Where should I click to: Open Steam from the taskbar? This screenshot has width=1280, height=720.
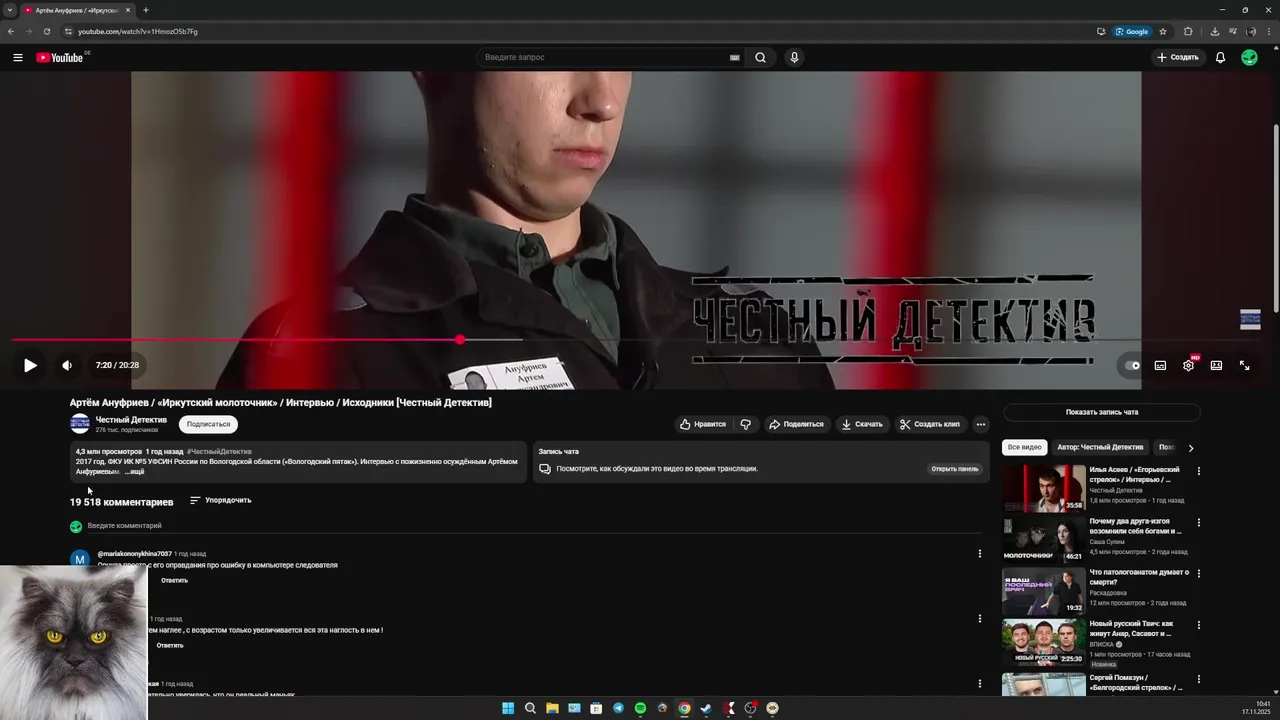pyautogui.click(x=706, y=708)
